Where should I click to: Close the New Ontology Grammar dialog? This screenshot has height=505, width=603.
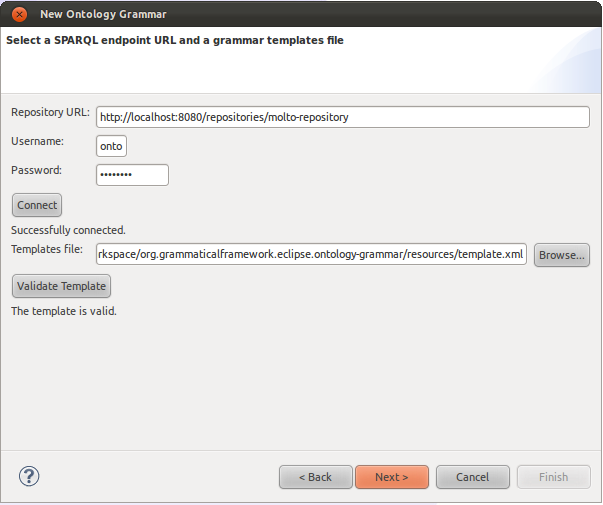[19, 14]
